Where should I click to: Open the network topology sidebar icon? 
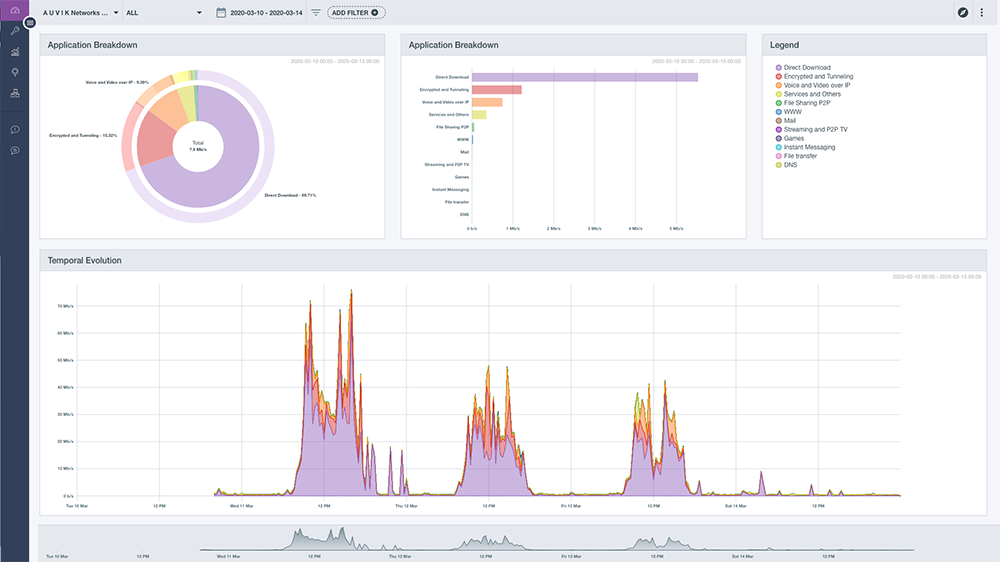pyautogui.click(x=14, y=94)
